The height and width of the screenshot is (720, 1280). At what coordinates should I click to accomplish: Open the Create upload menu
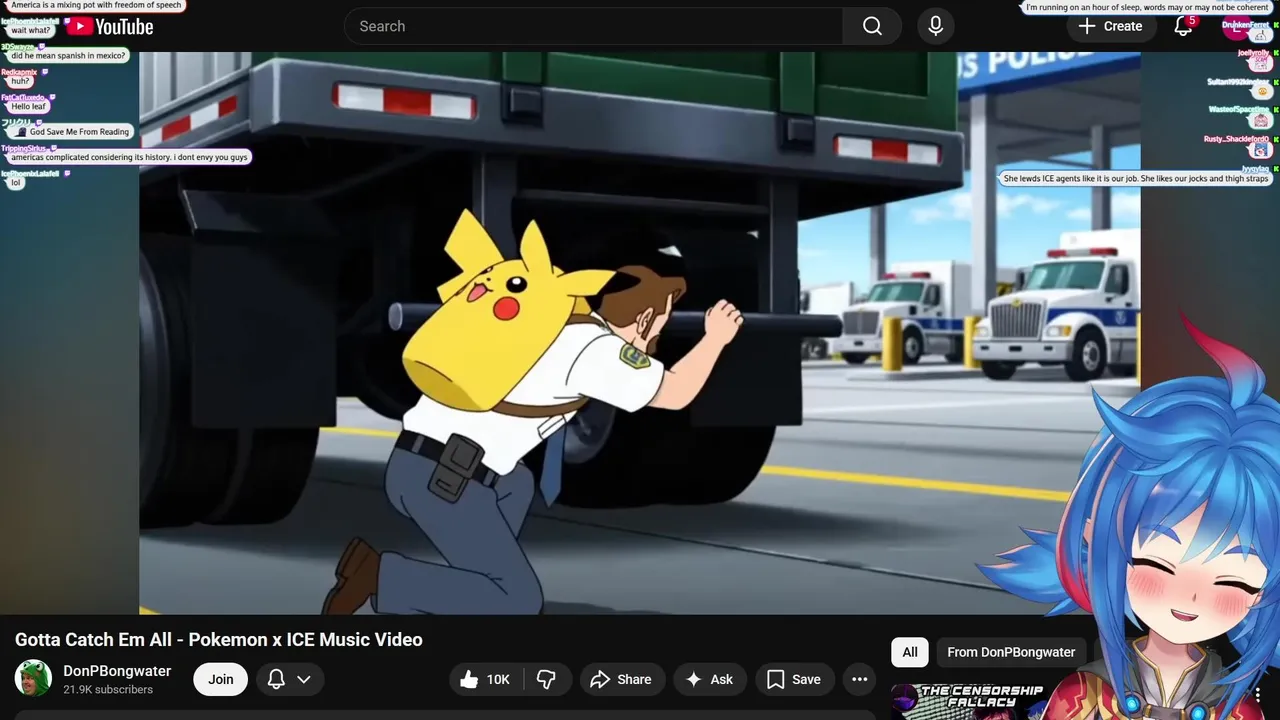coord(1110,26)
